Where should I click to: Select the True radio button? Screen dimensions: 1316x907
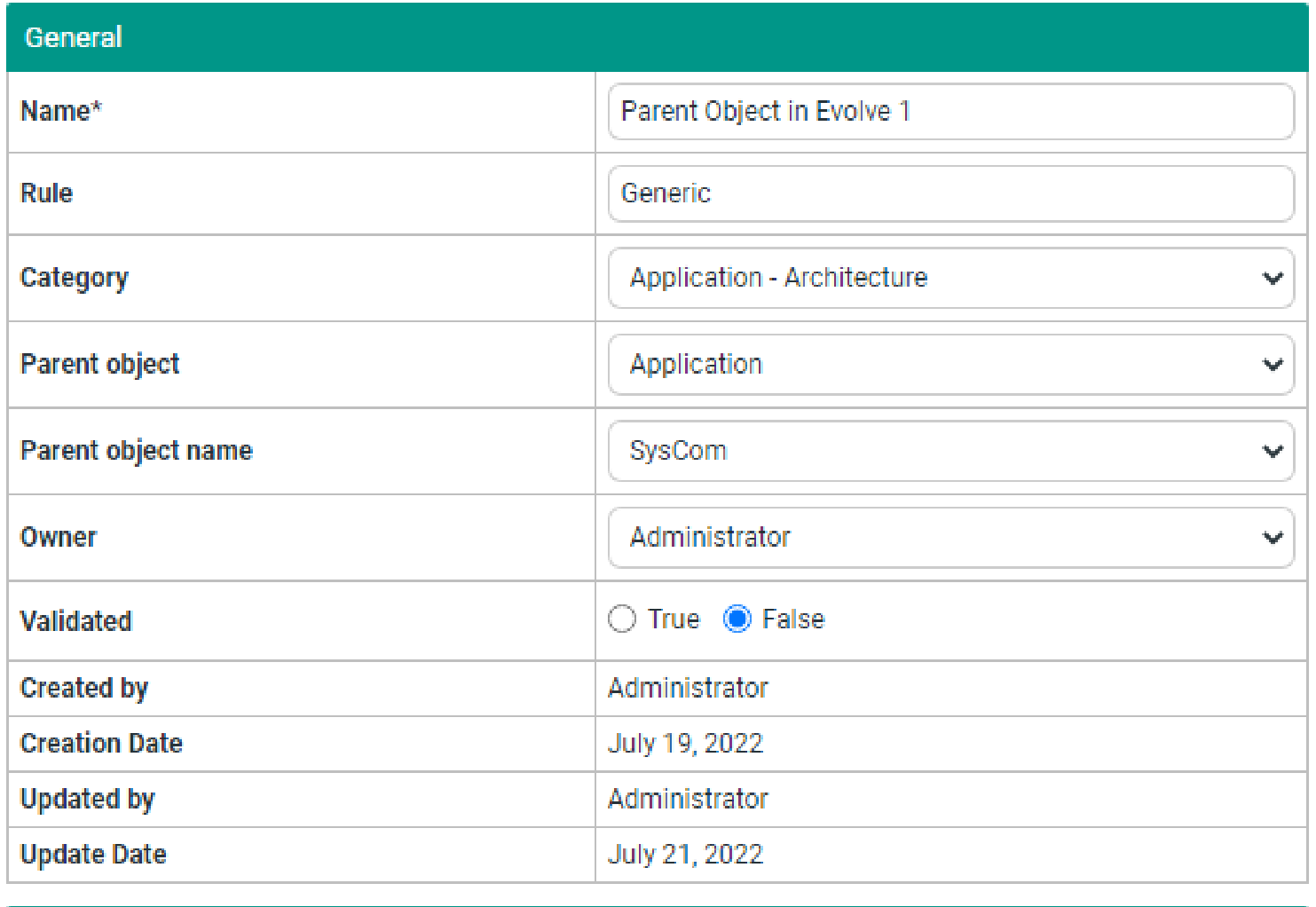pos(622,619)
